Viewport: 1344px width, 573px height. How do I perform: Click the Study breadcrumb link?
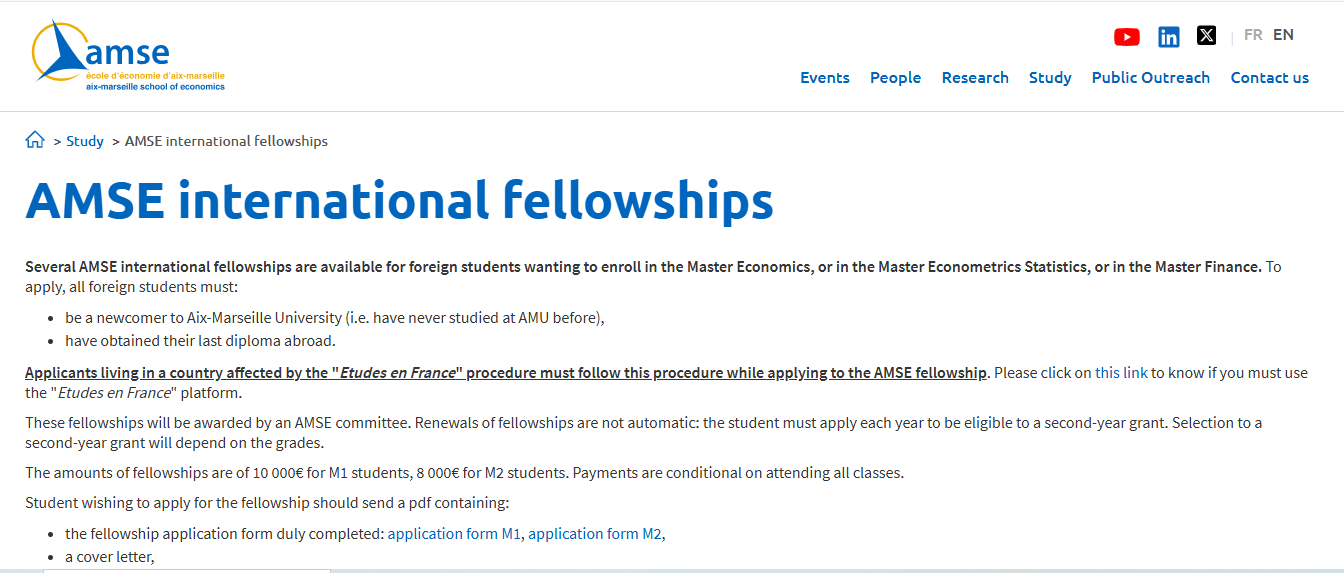tap(85, 141)
